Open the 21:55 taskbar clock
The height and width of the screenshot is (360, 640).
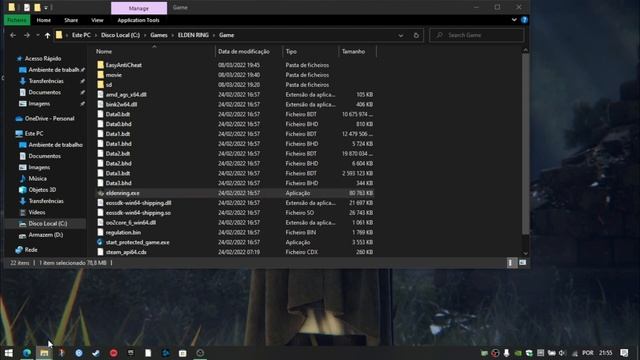click(606, 353)
